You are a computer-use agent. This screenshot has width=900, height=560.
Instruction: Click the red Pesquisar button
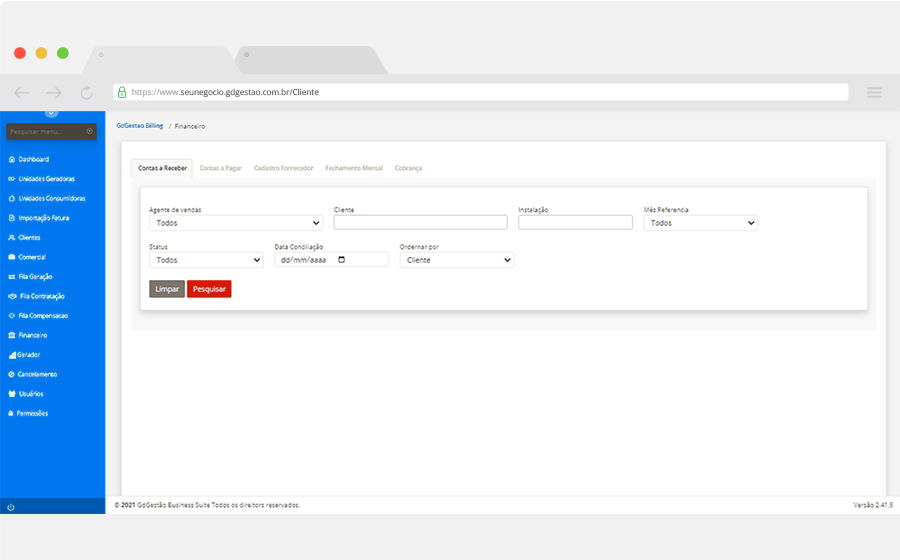point(209,289)
